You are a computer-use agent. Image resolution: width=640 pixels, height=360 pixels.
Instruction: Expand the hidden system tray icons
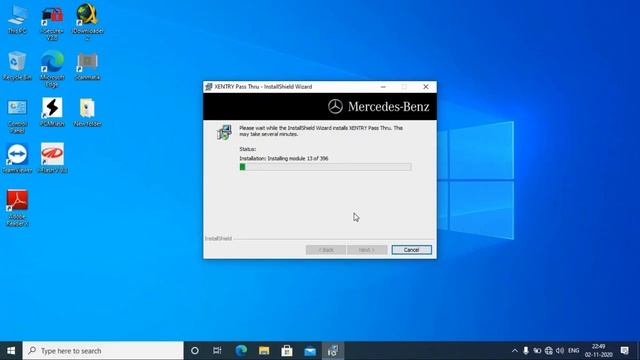tap(514, 351)
